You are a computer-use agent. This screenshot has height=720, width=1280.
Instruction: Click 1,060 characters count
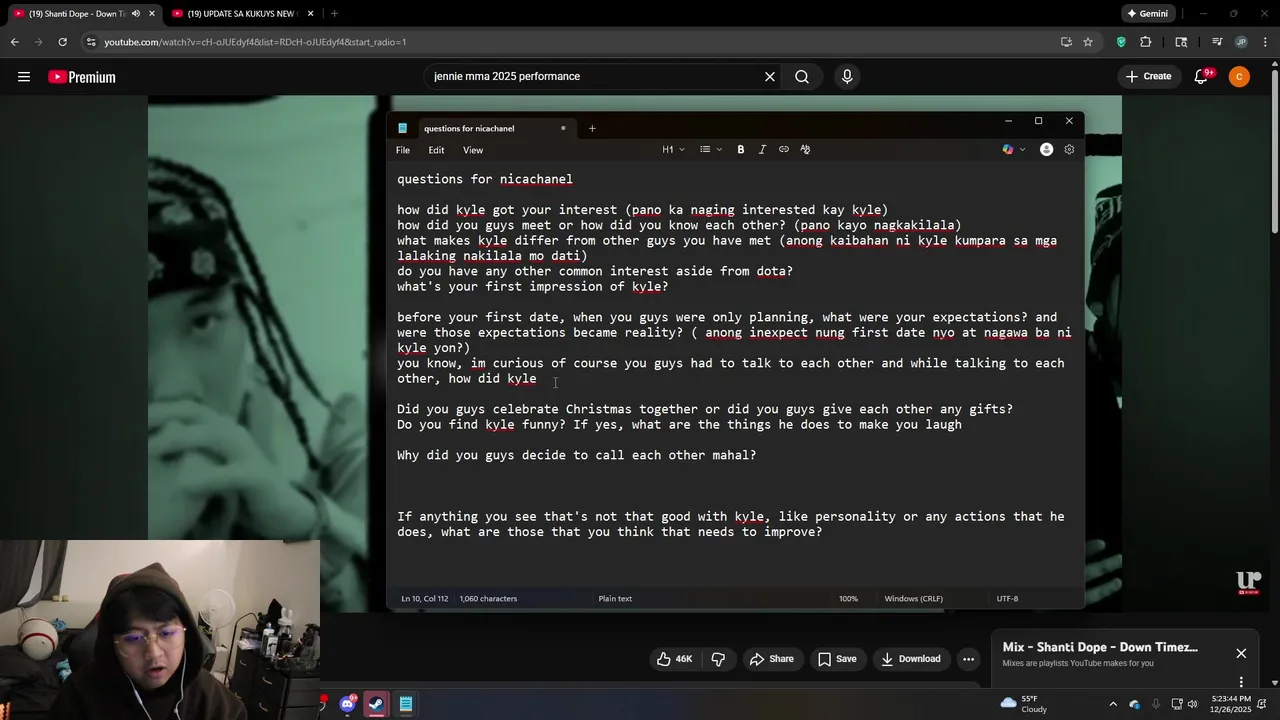tap(488, 599)
